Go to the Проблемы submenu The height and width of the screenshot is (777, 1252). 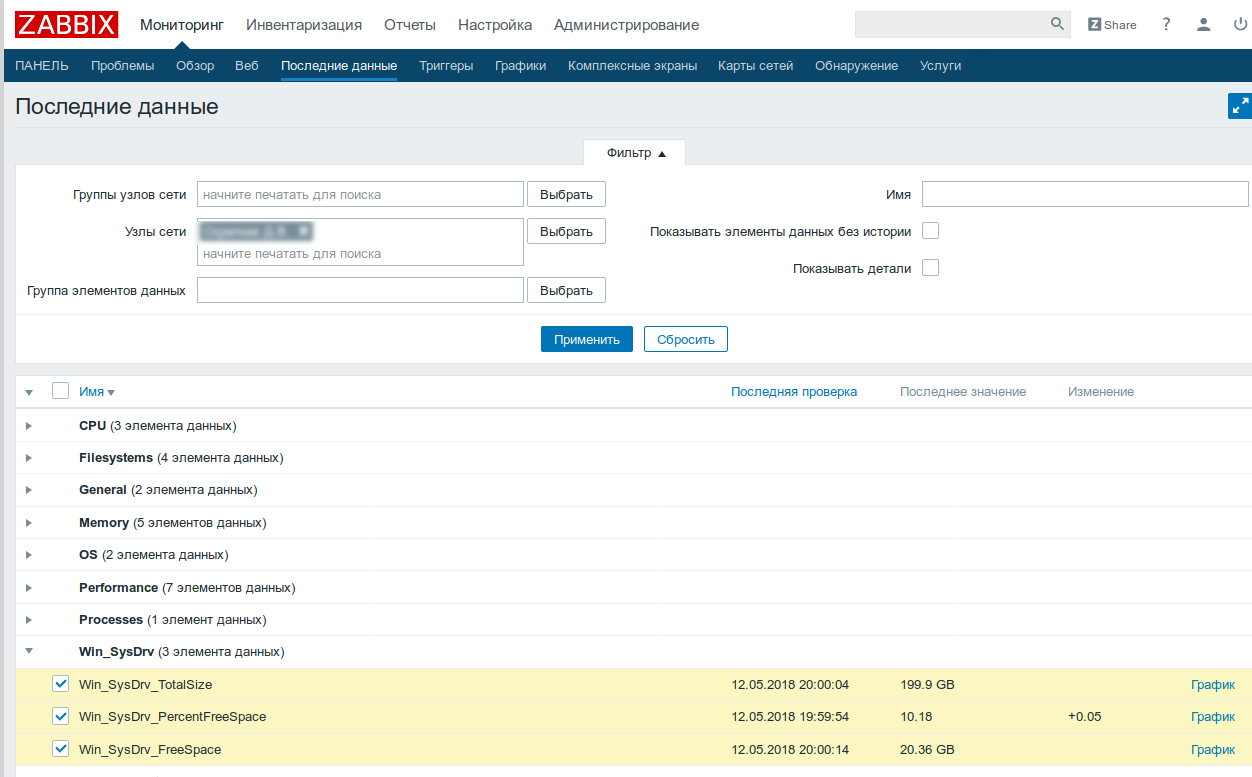123,66
